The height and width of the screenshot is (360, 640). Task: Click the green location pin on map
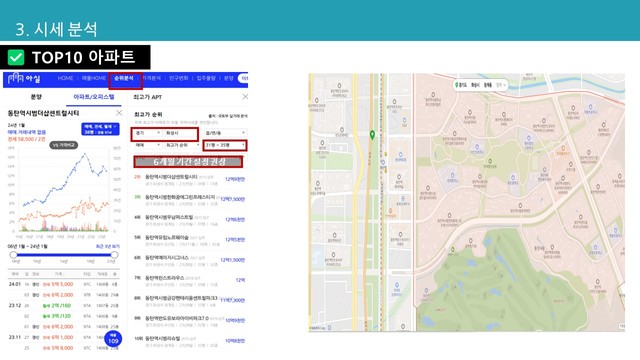coord(372,135)
